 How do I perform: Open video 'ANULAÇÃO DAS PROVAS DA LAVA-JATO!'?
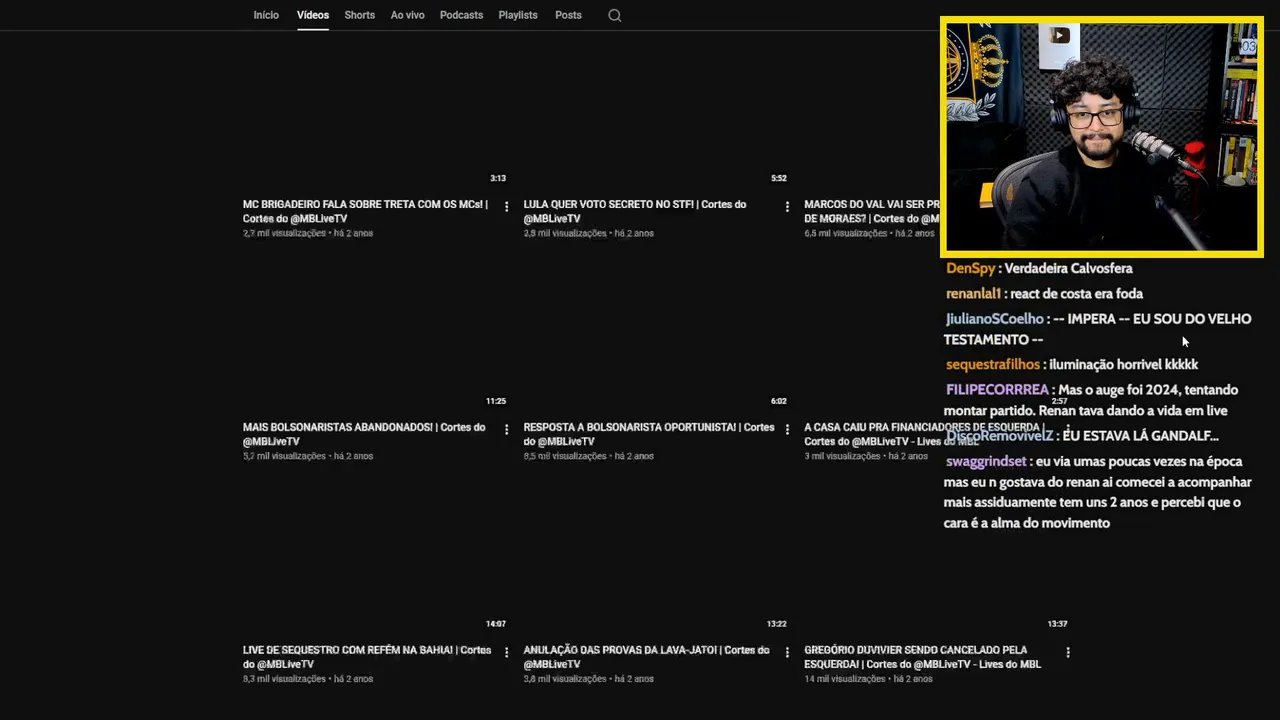[646, 657]
